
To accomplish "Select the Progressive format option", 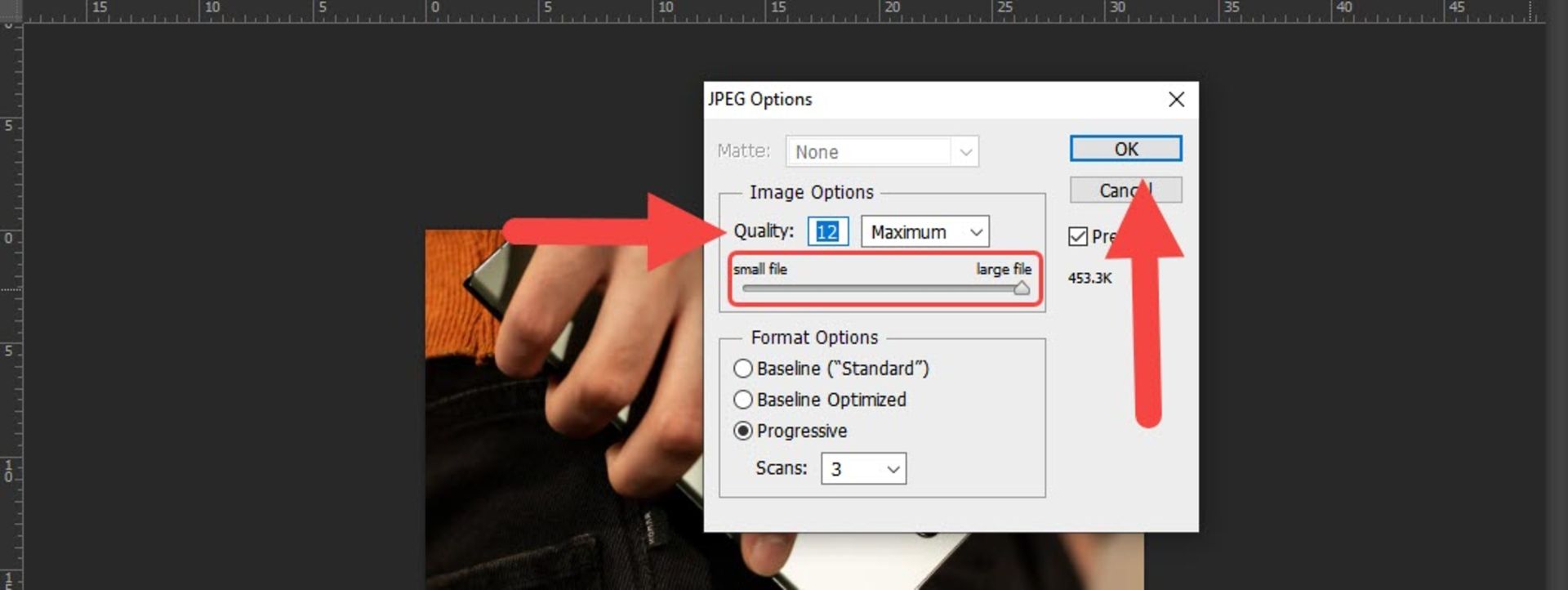I will [743, 431].
